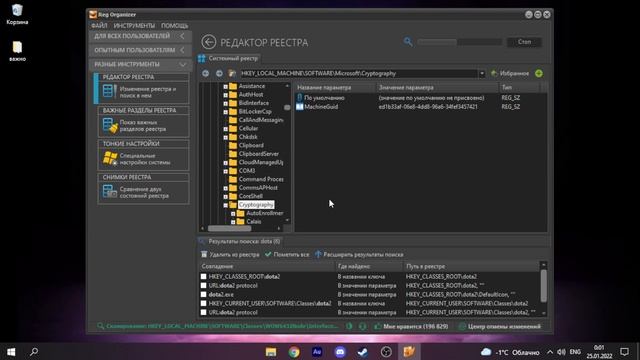This screenshot has height=360, width=640.
Task: Check the first URL:dota2 protocol result
Action: tap(204, 286)
